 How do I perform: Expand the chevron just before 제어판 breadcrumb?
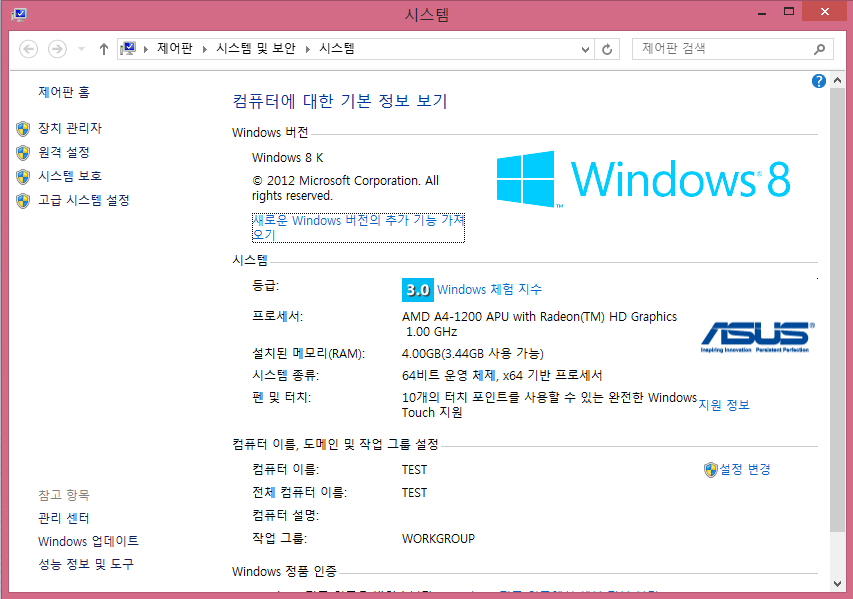(x=146, y=50)
